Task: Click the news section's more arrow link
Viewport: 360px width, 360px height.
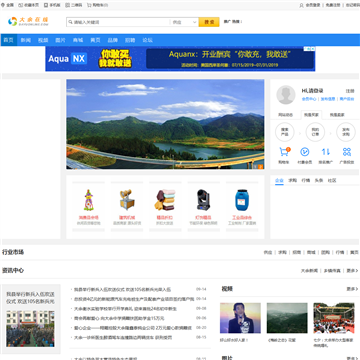Action: tap(352, 271)
